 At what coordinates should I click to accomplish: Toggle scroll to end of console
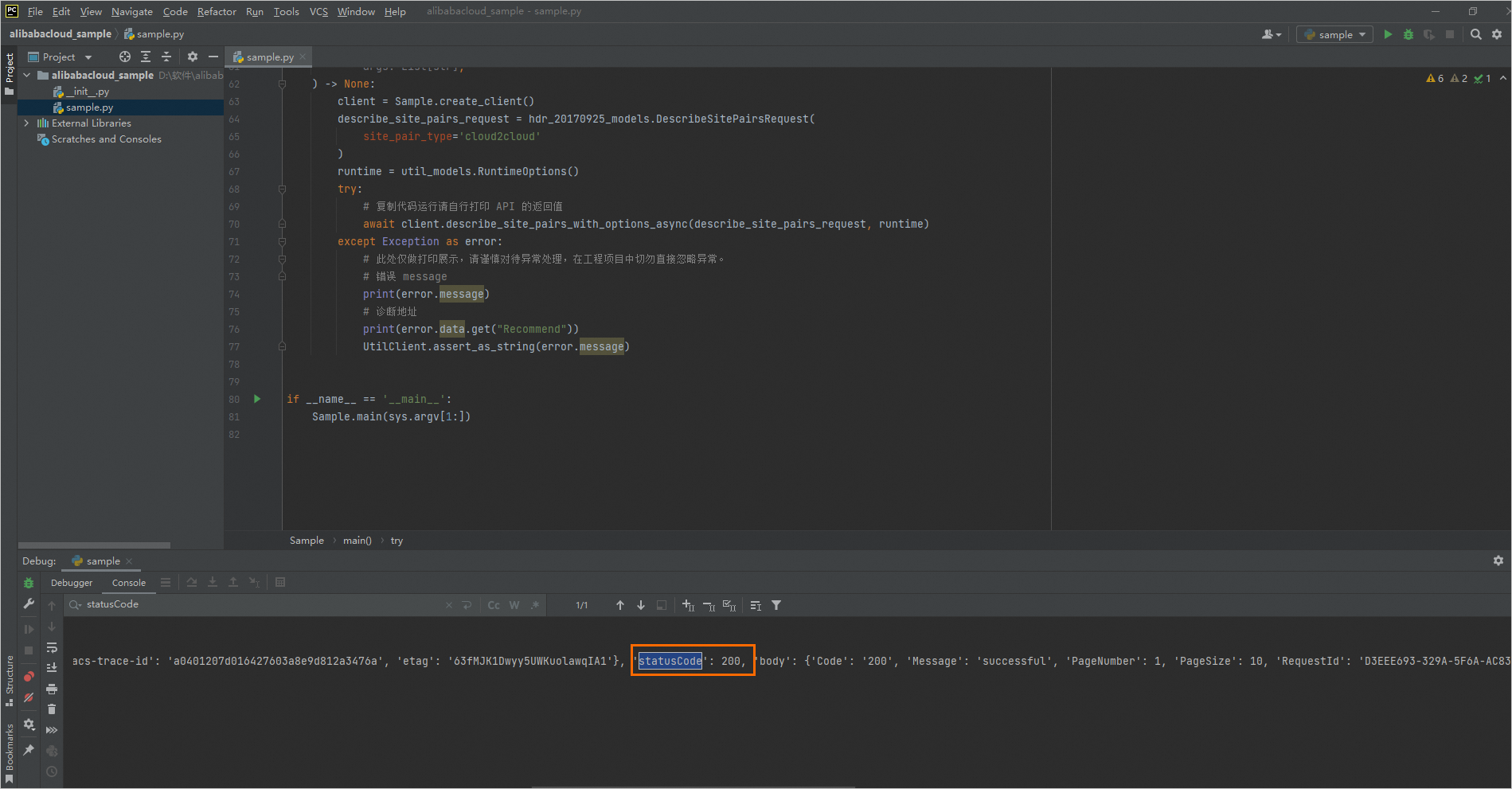(x=52, y=668)
